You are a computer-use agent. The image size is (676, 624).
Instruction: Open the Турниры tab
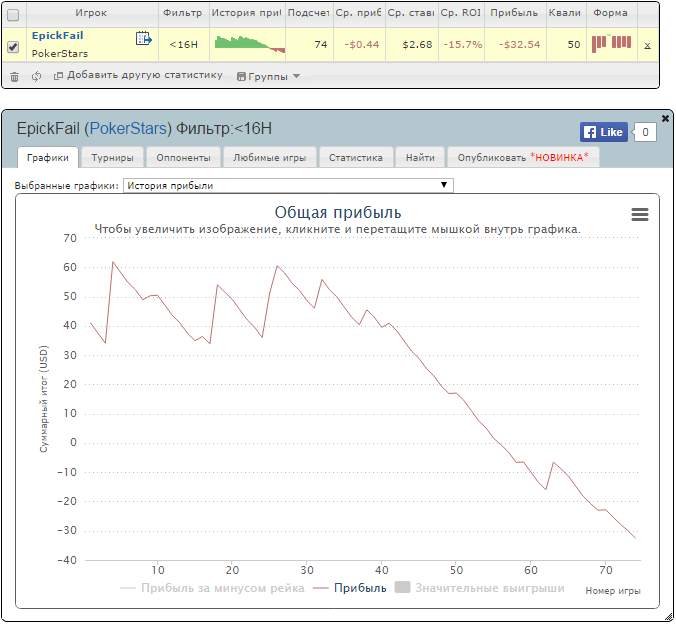pos(112,157)
